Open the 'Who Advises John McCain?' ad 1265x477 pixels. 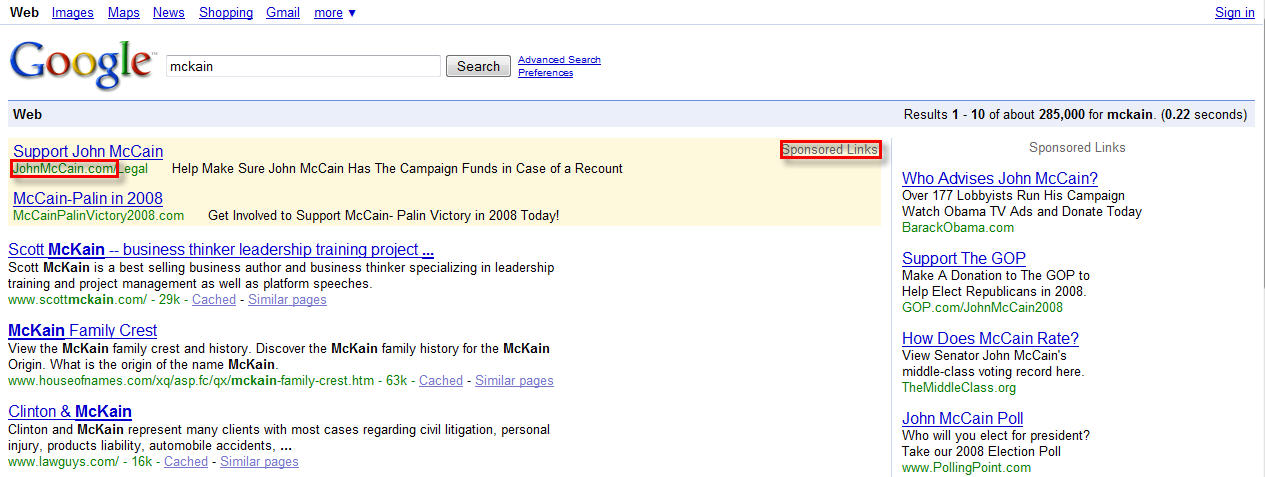[999, 179]
